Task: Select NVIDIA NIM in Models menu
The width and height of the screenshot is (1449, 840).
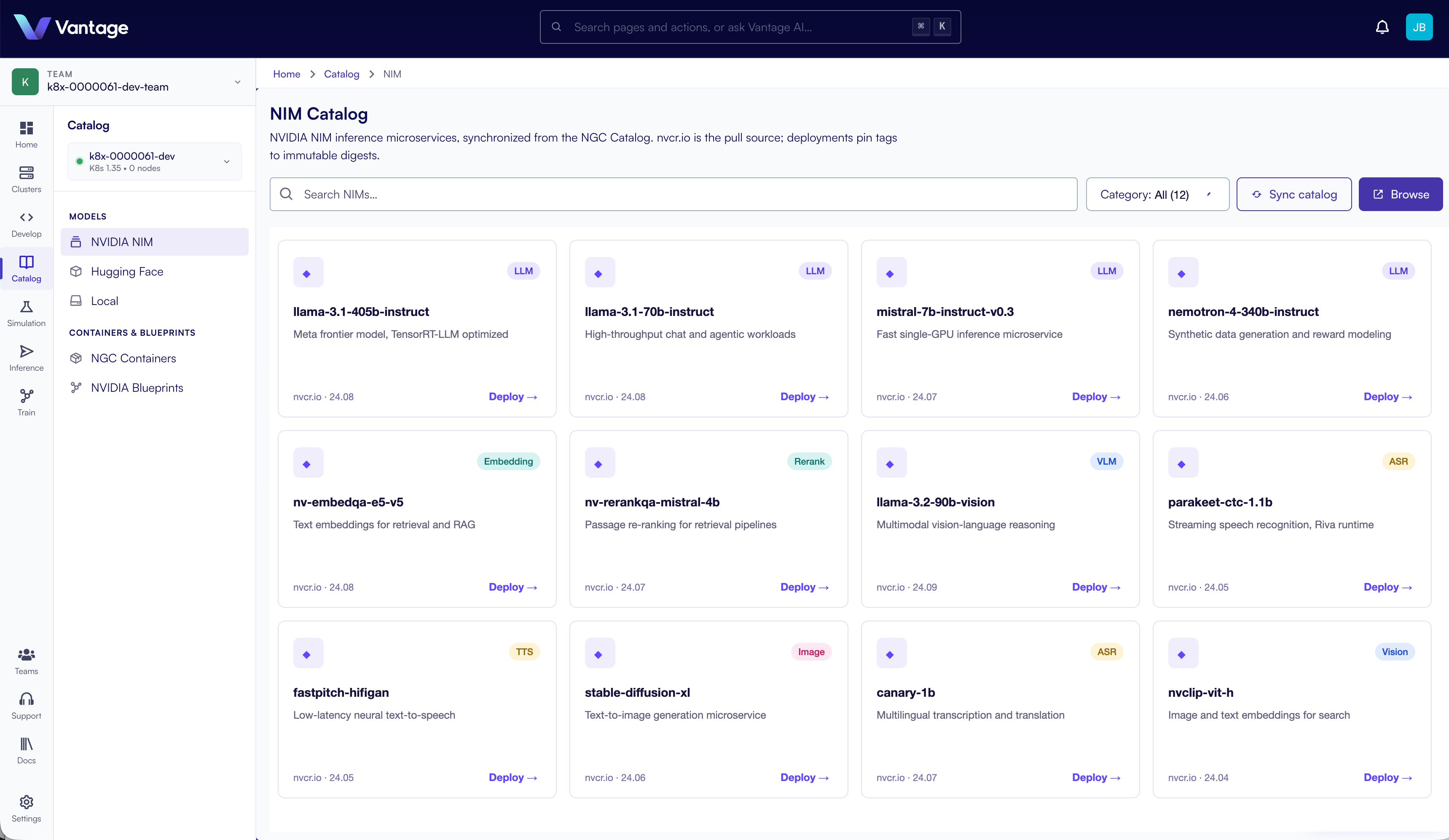Action: 154,242
